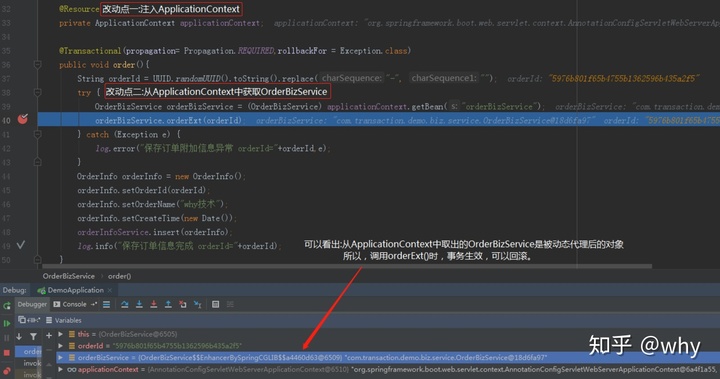720x379 pixels.
Task: Collapse order() method at line 36
Action: (38, 65)
